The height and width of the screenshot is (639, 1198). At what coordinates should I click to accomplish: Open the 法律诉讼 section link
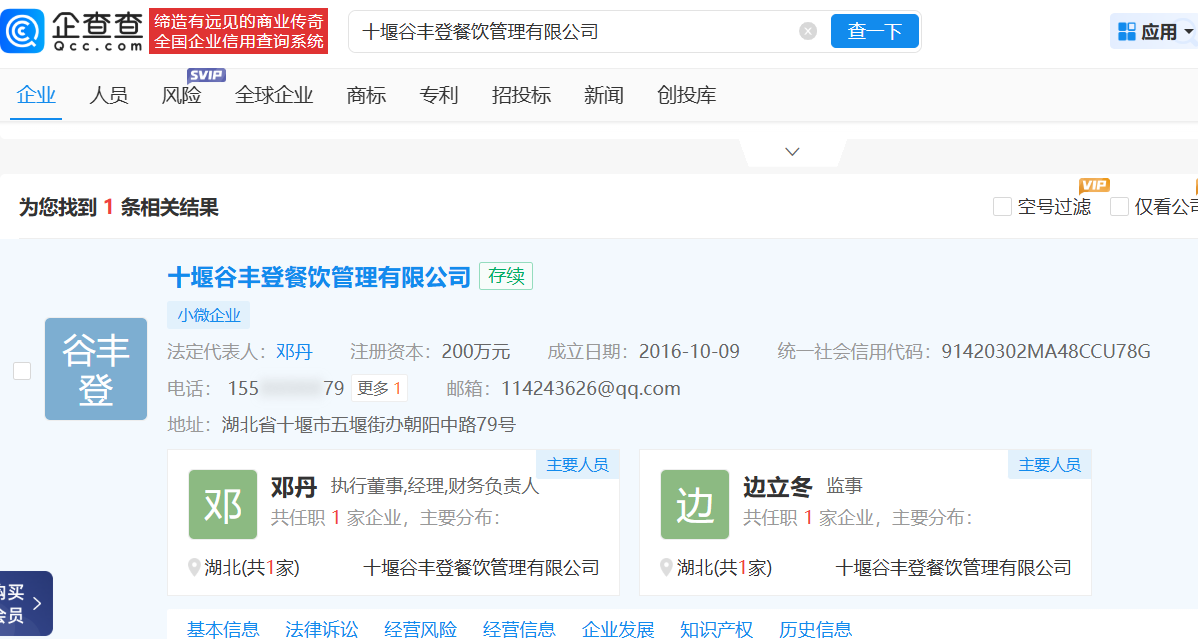click(321, 629)
